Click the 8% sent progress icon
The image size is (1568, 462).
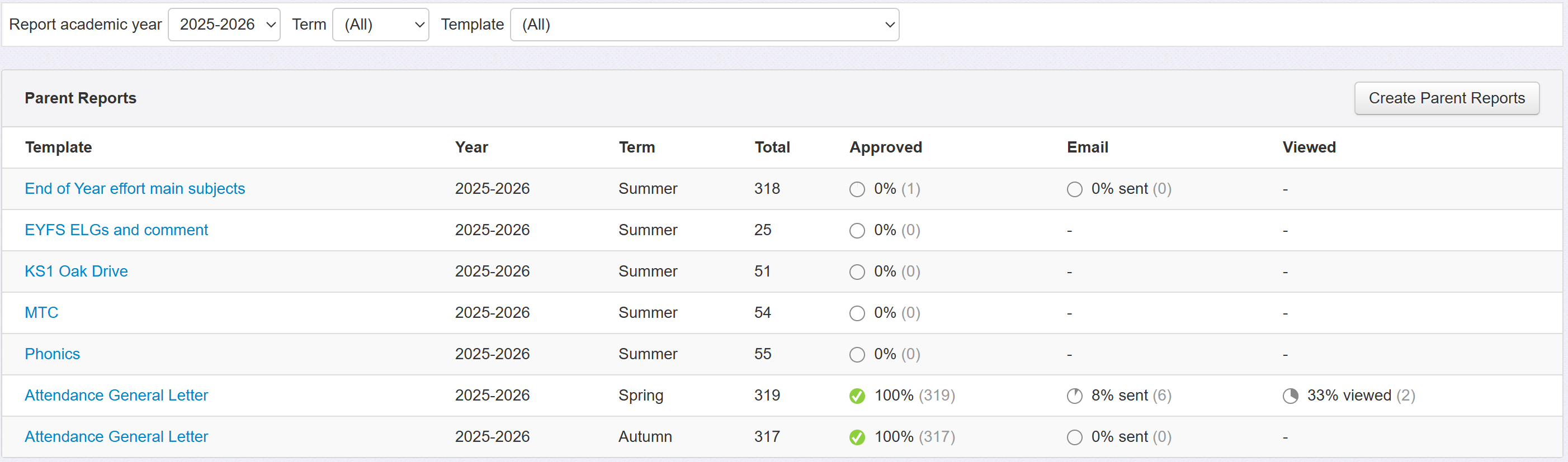point(1074,396)
